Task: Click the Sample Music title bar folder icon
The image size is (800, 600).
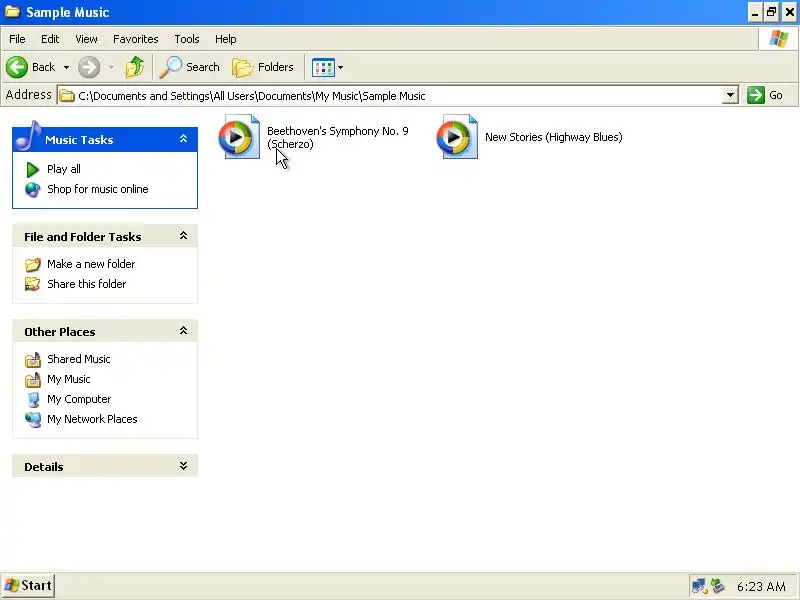Action: pos(12,11)
